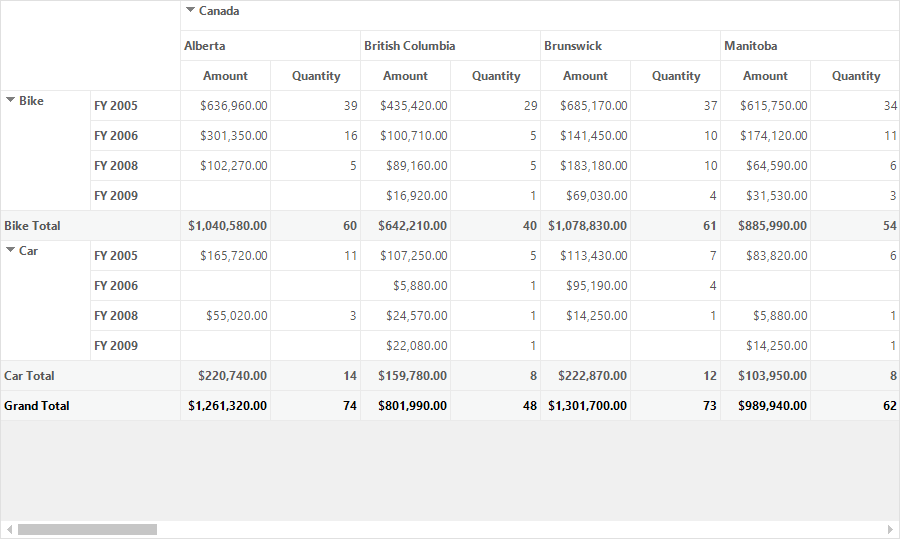
Task: Click the $636,960.00 Alberta cell
Action: click(x=226, y=106)
